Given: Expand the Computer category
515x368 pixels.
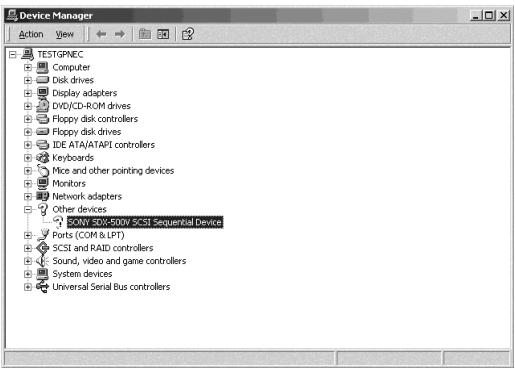Looking at the screenshot, I should click(28, 67).
